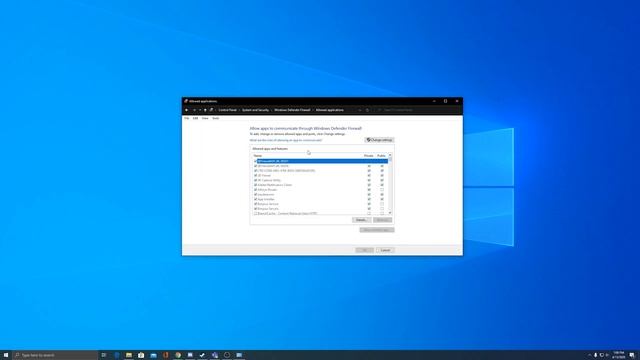Expand chevron after System and Security breadcrumb
640x360 pixels.
click(x=271, y=110)
